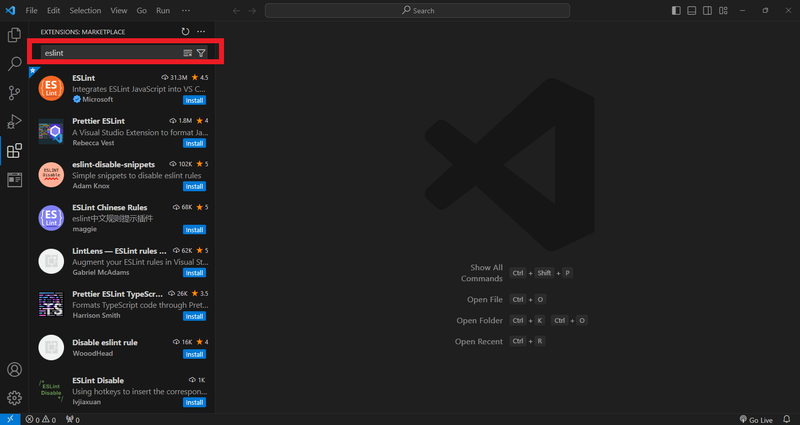800x425 pixels.
Task: Open the Selection menu
Action: 85,11
